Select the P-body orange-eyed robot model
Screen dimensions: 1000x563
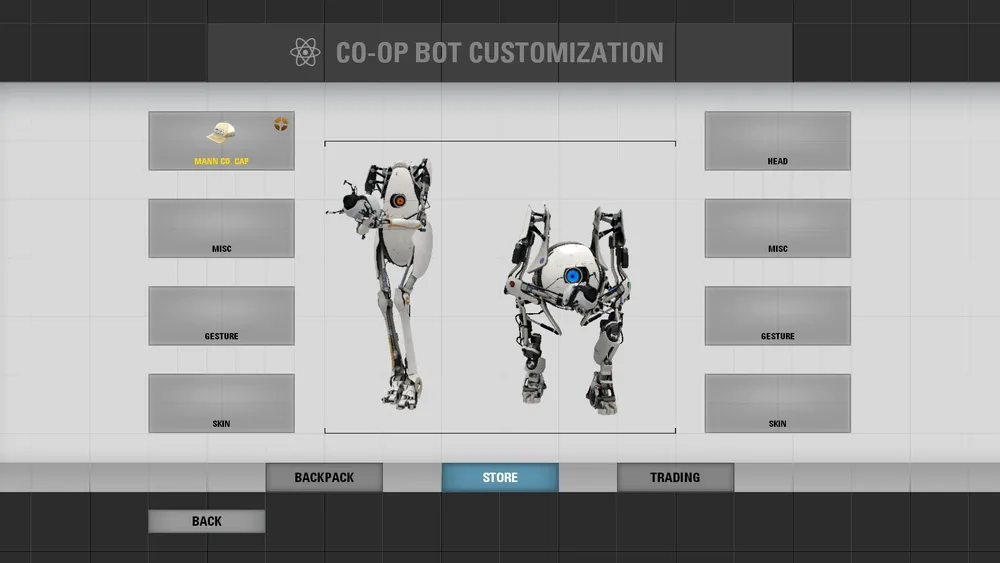(386, 282)
